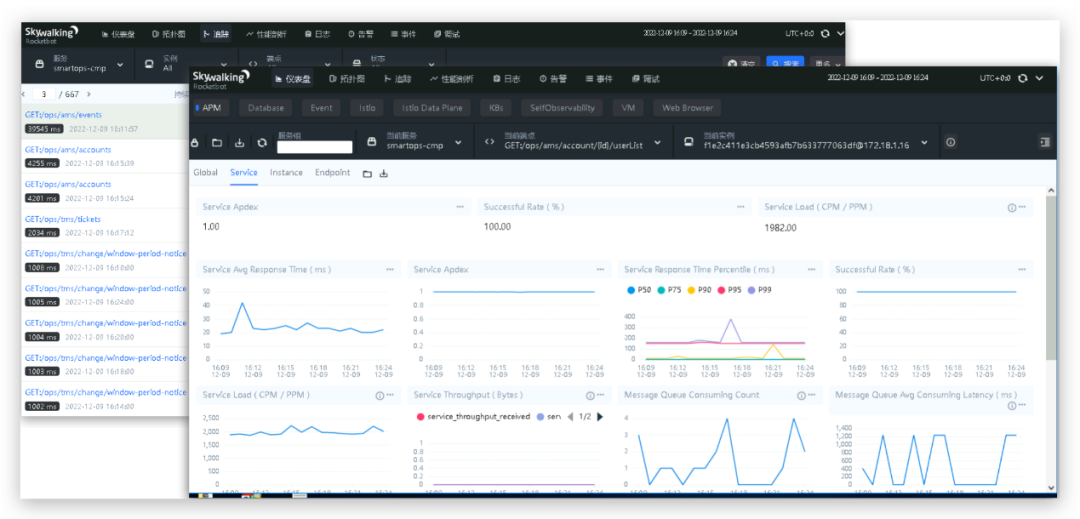Toggle the P50 legend series
This screenshot has width=1080, height=519.
point(638,290)
